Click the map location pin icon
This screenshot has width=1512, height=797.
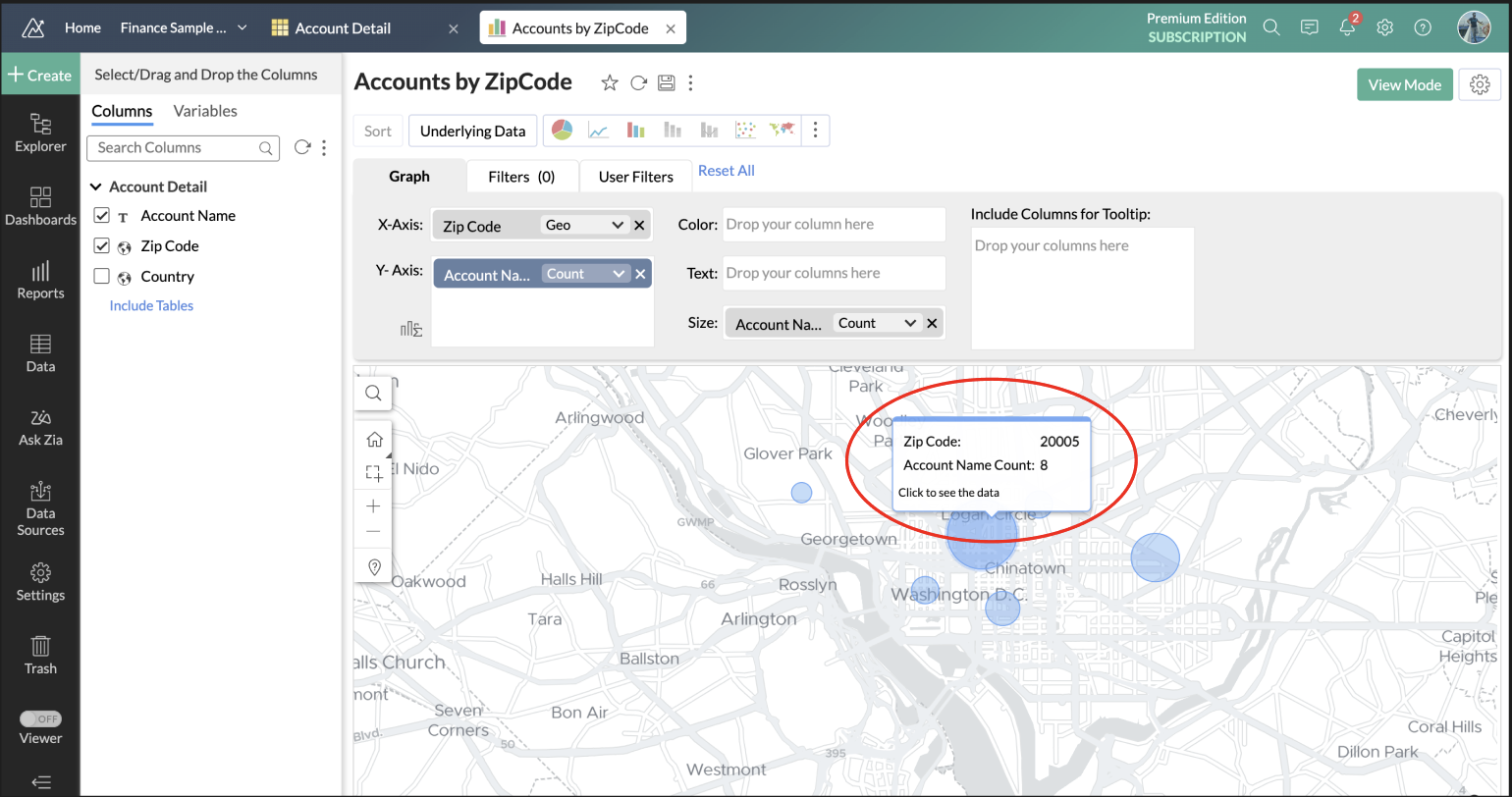coord(373,566)
